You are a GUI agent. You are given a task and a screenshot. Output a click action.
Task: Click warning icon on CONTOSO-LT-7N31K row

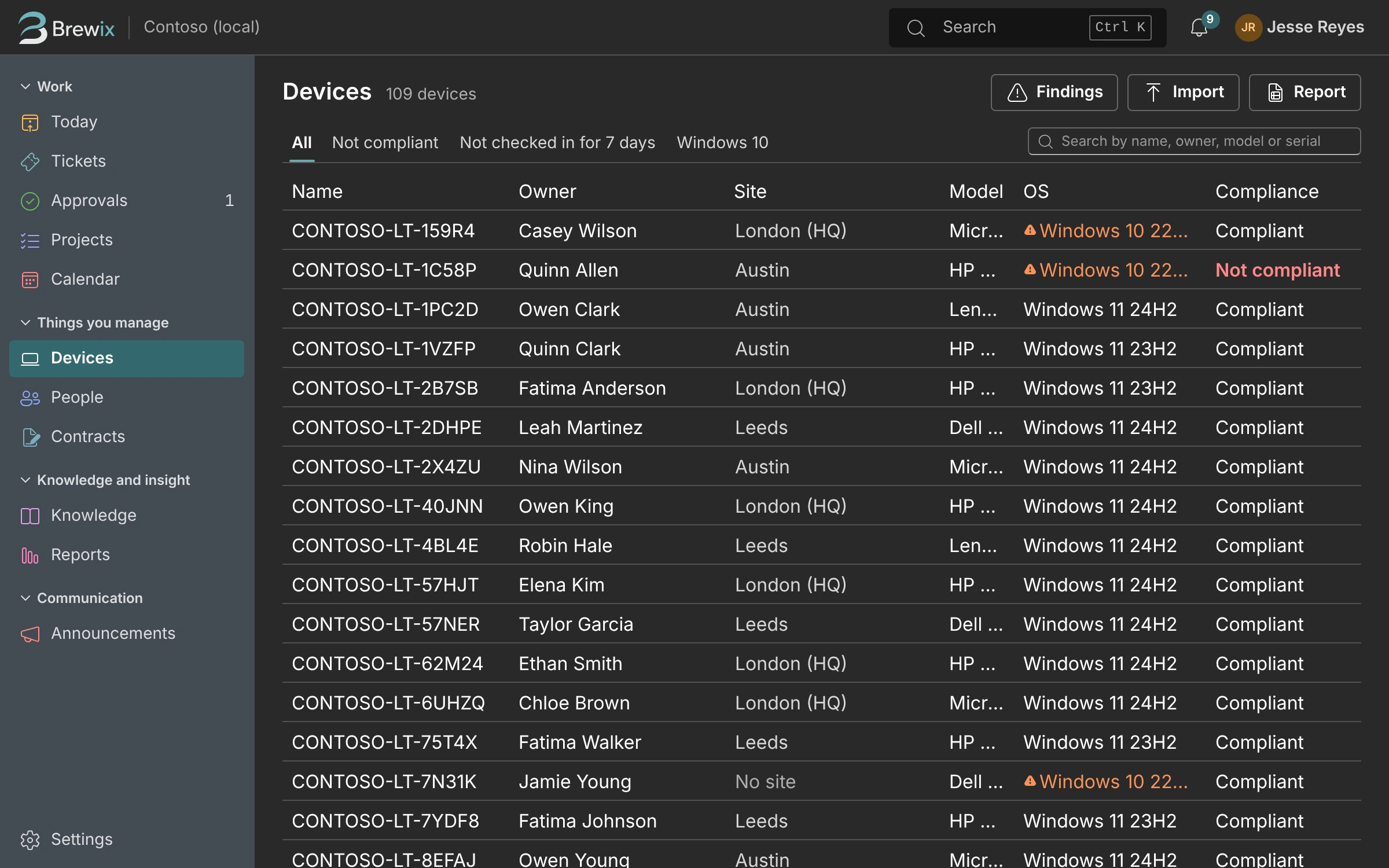[1030, 781]
